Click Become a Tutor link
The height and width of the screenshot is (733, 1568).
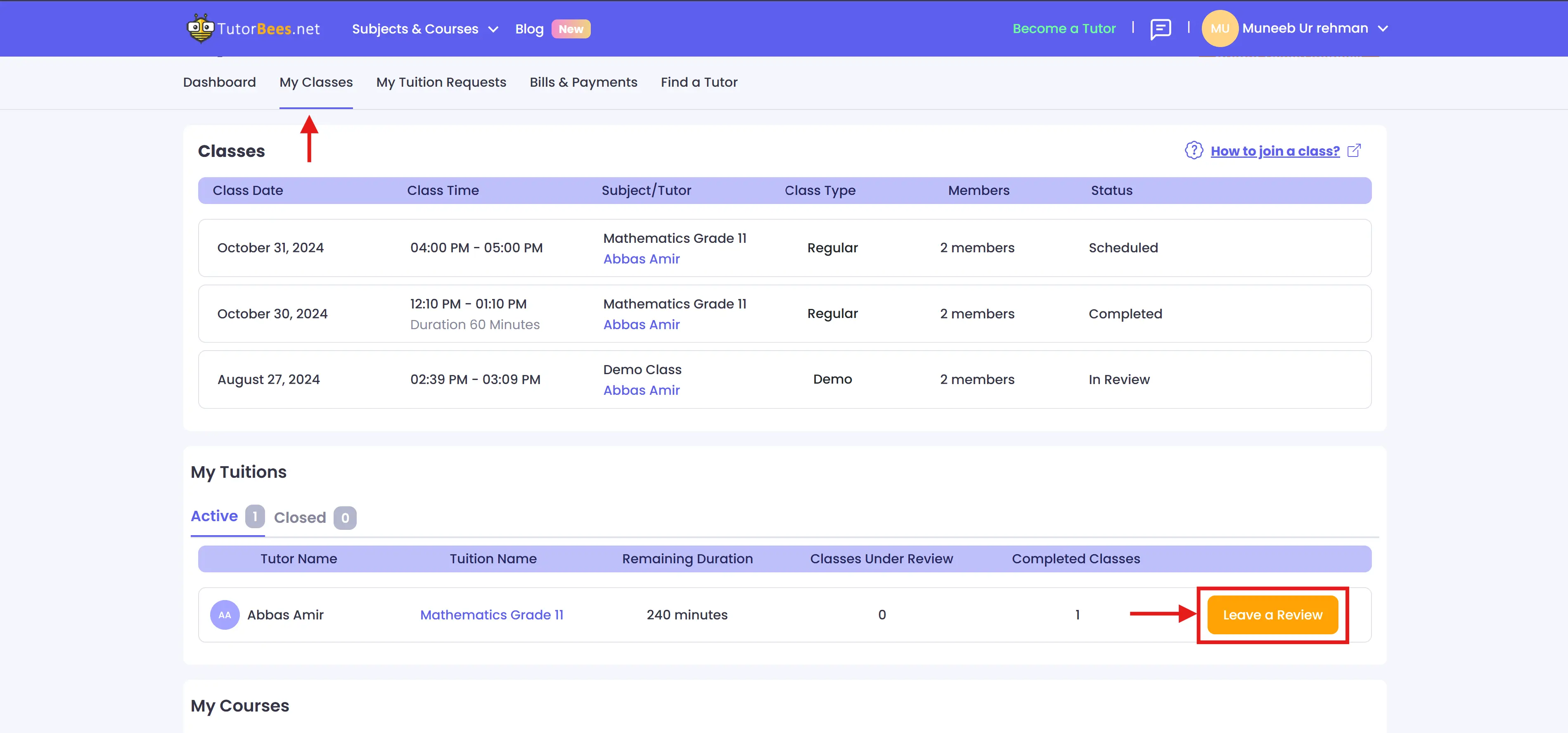1063,28
